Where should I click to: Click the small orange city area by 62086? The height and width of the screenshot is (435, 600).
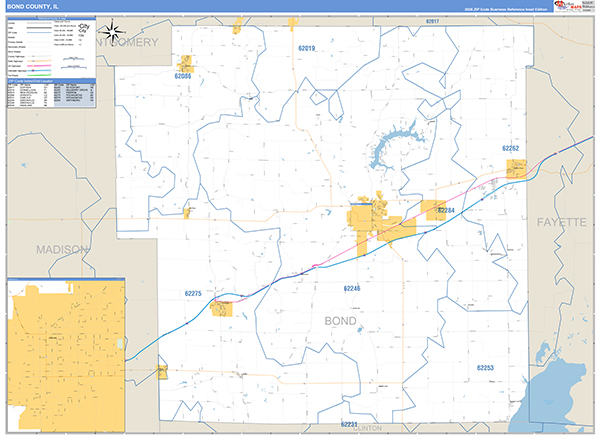point(186,64)
